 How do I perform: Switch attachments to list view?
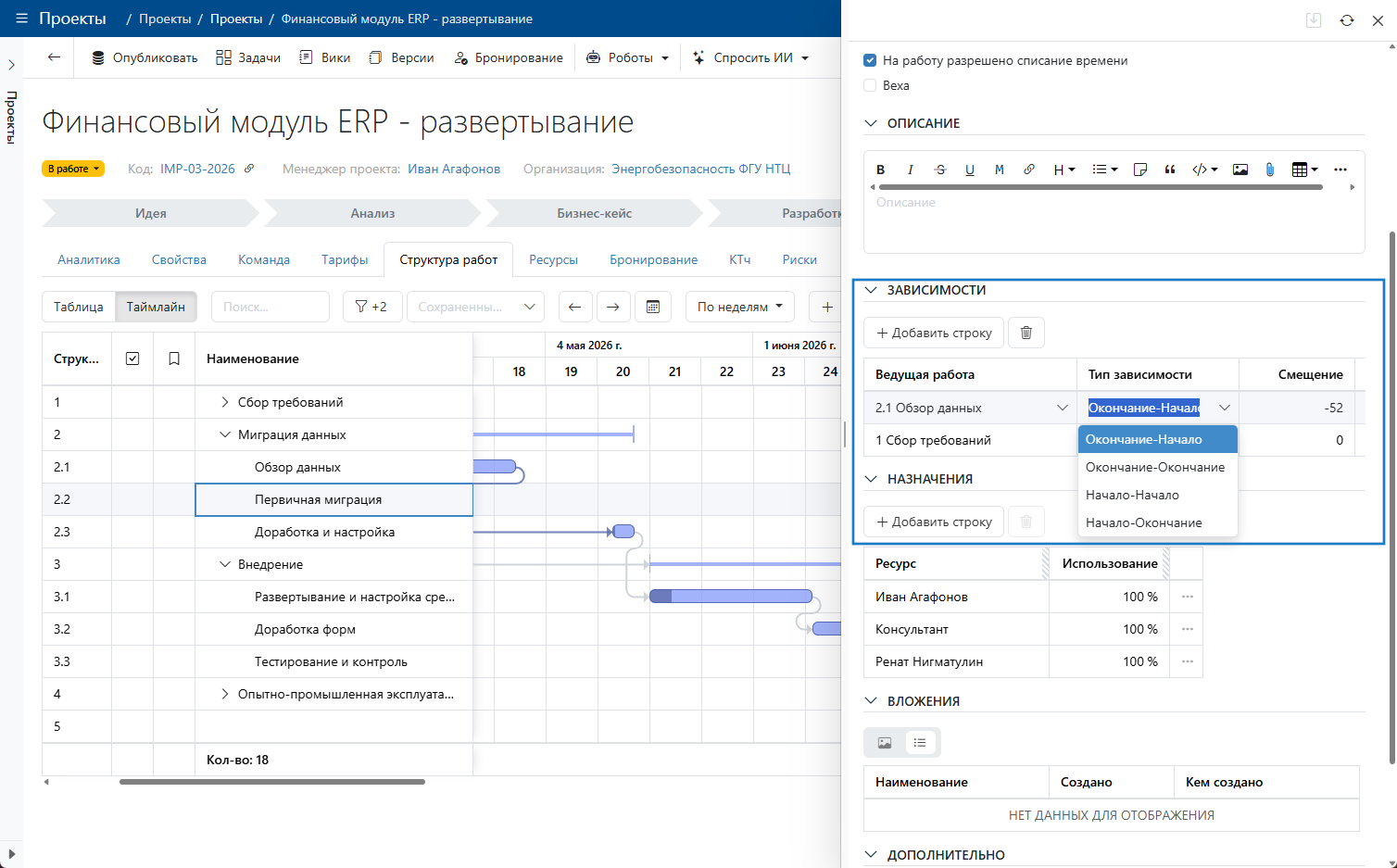pyautogui.click(x=920, y=742)
